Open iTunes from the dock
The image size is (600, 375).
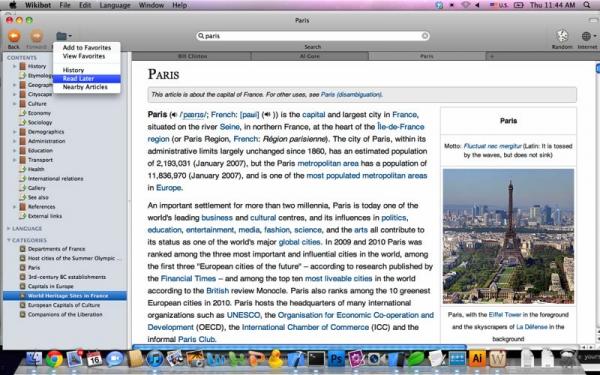[155, 359]
